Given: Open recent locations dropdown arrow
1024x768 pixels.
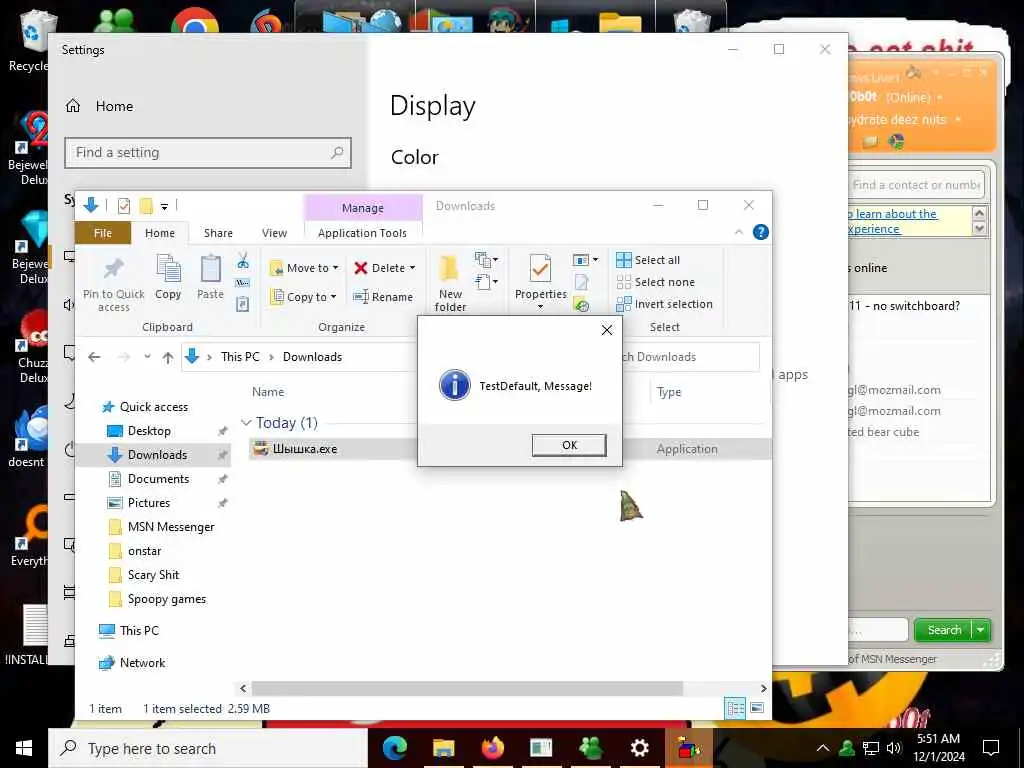Looking at the screenshot, I should (x=148, y=357).
